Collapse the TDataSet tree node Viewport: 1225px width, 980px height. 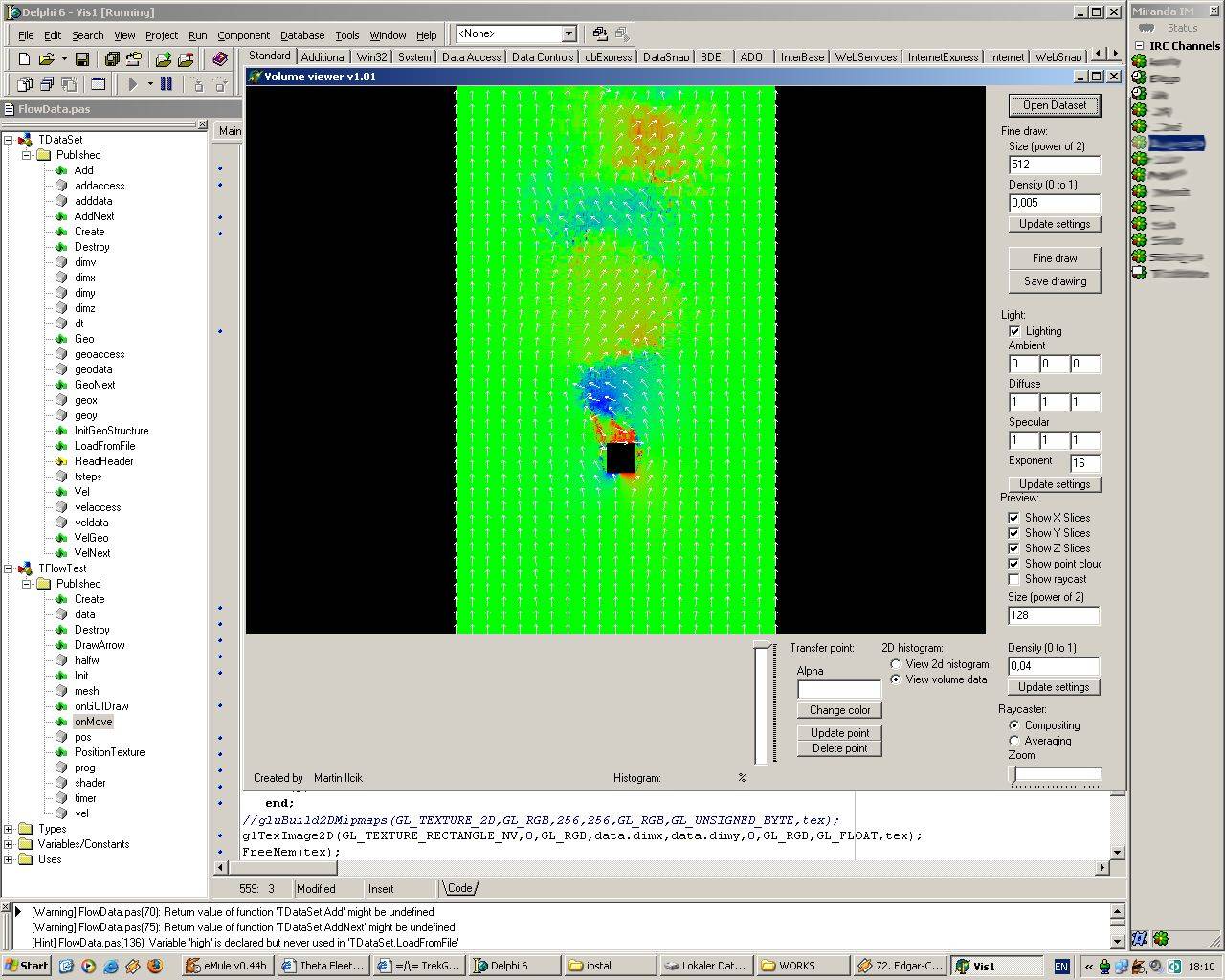[9, 140]
